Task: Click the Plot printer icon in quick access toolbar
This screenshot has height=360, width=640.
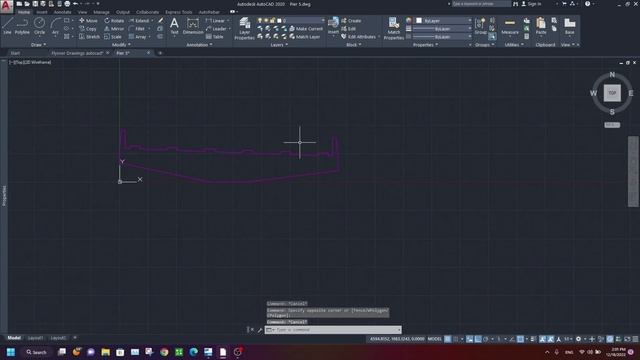Action: [67, 4]
